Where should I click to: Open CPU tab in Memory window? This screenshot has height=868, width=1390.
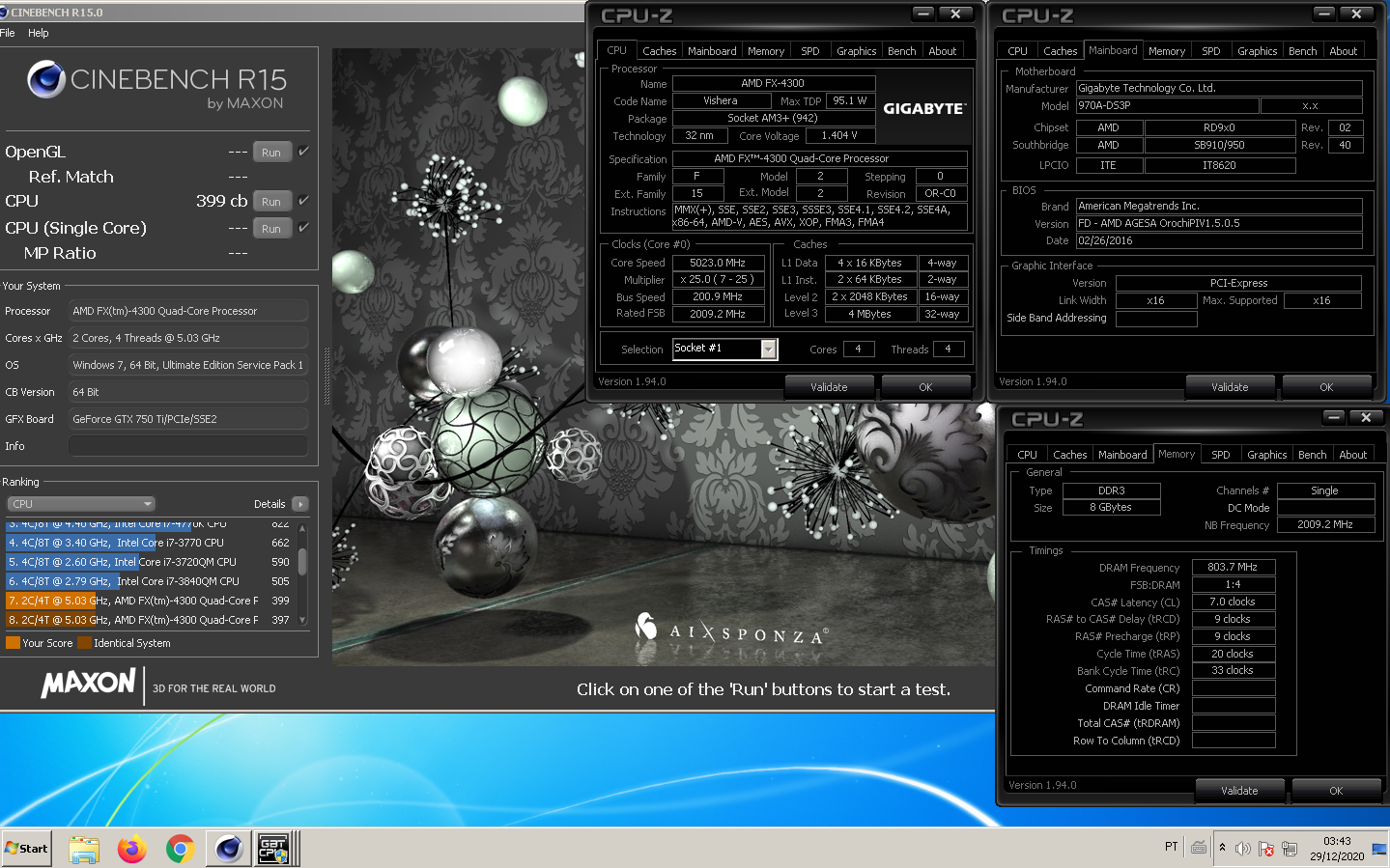(1028, 455)
